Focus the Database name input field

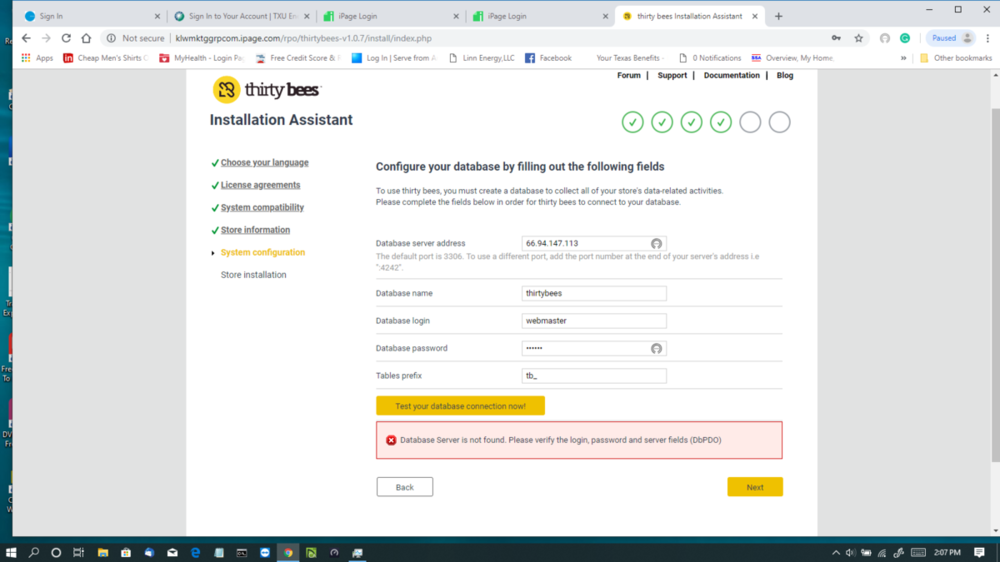[x=594, y=294]
